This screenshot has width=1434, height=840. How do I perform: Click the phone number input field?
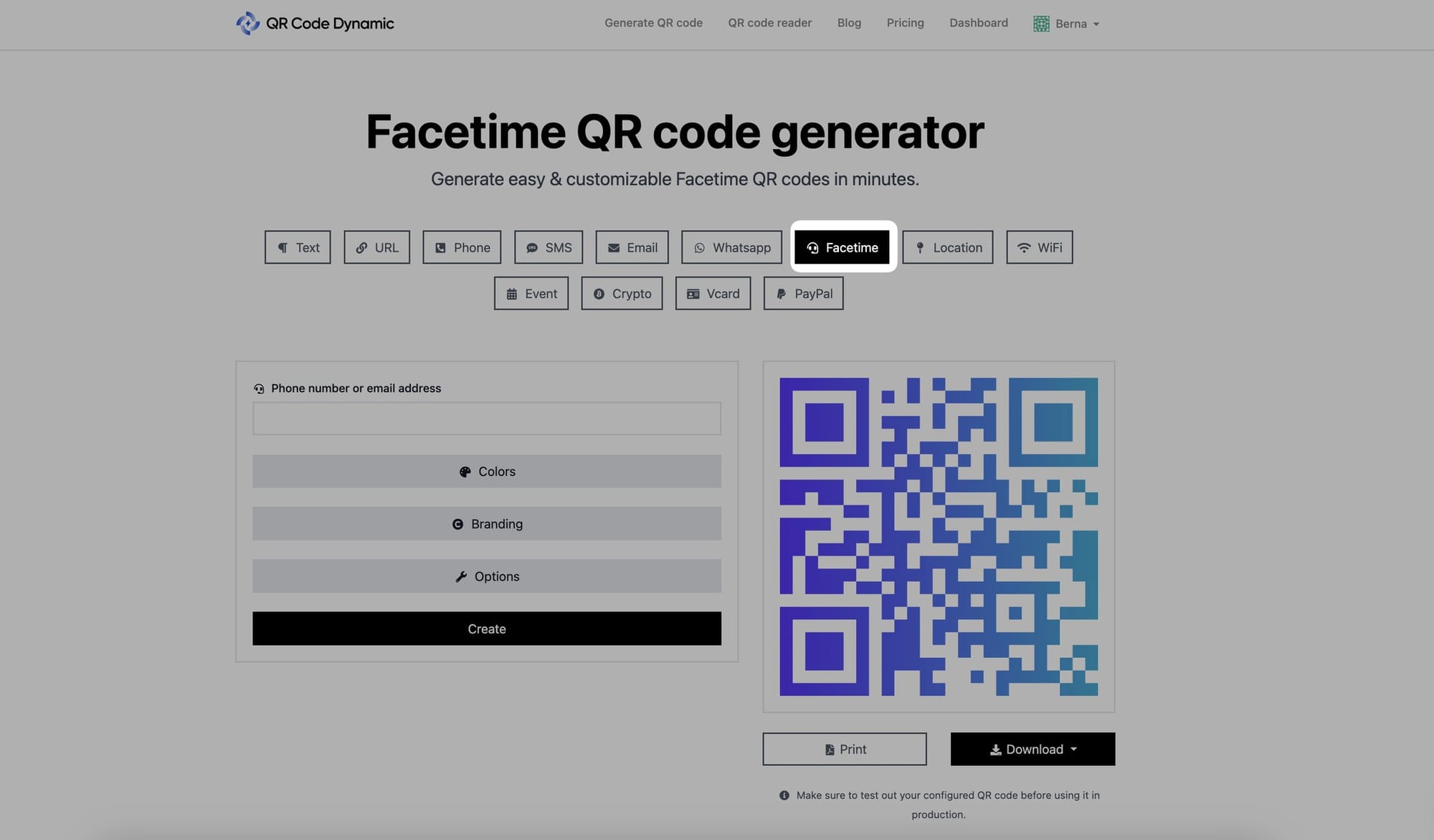[x=487, y=418]
